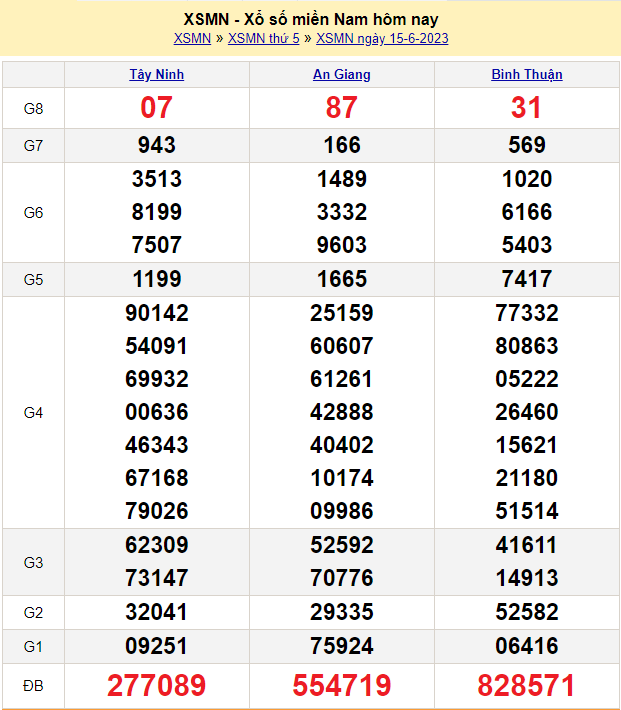Screen dimensions: 621x710
Task: Click the red G8 number 31
Action: (527, 108)
